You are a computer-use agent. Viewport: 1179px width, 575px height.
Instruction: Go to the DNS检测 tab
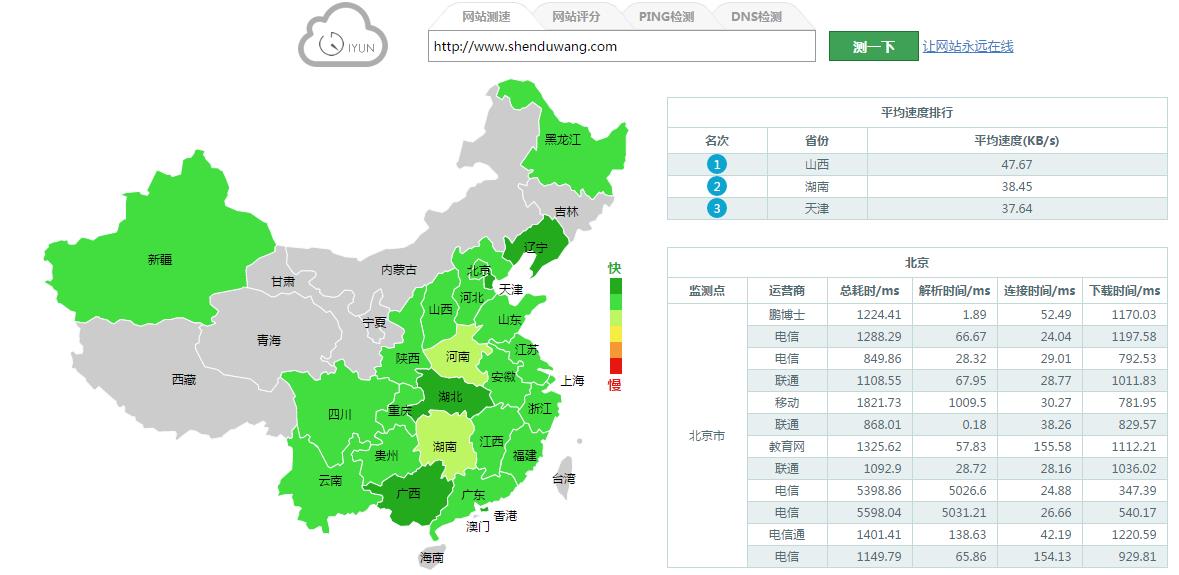[756, 16]
